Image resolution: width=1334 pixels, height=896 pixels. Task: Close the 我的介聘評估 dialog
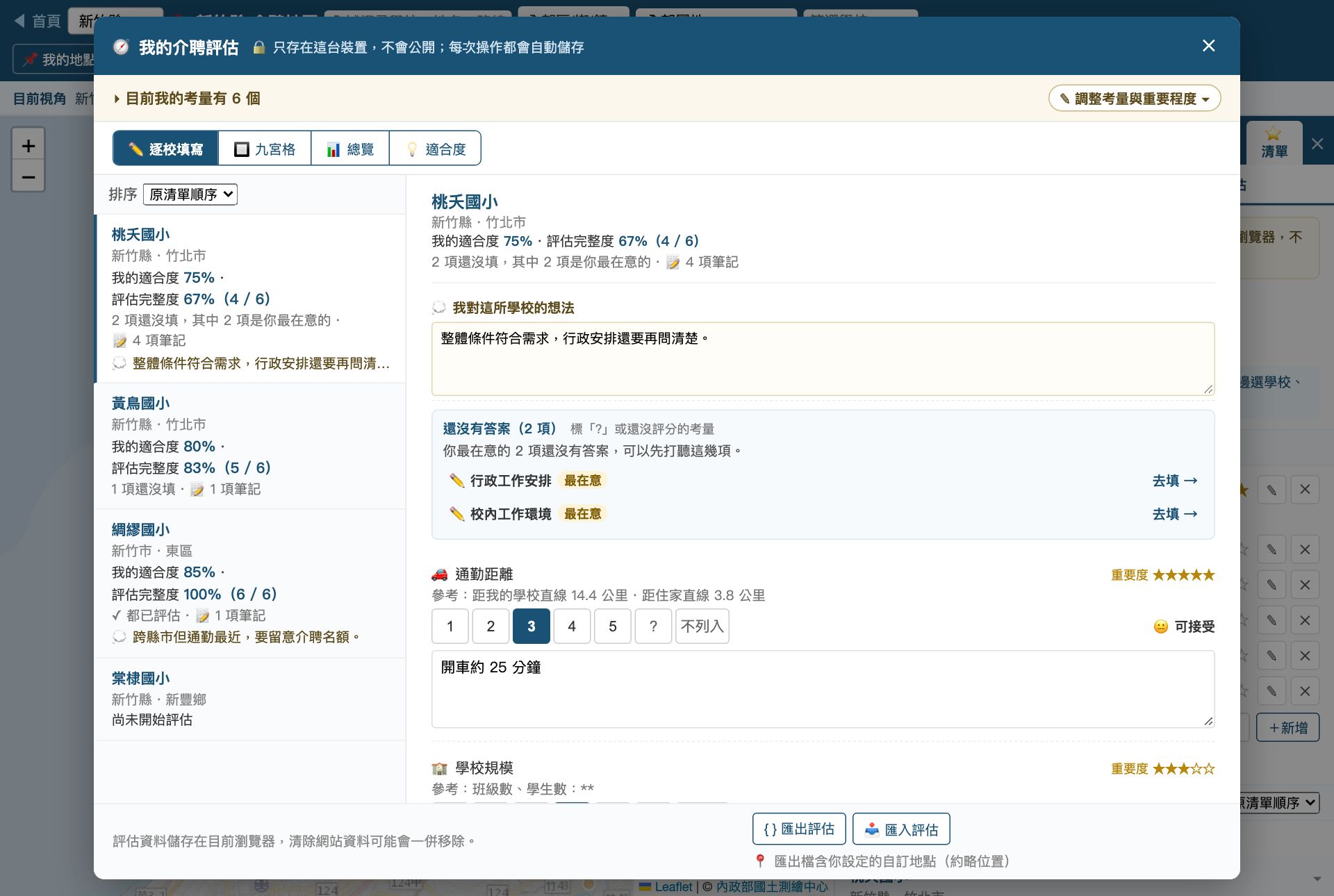click(x=1208, y=46)
